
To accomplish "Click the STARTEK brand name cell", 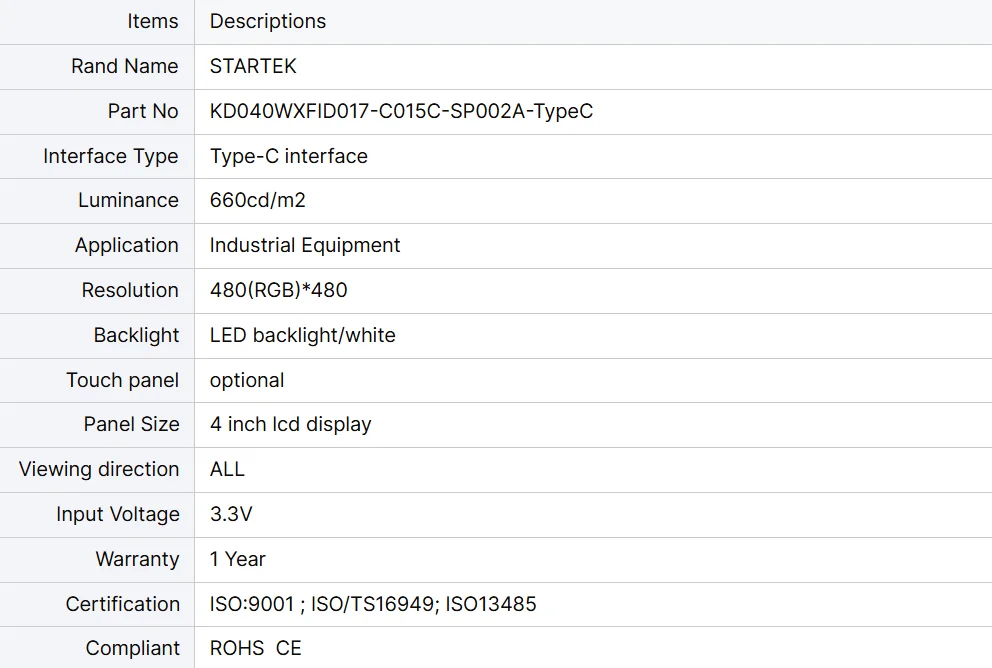I will tap(253, 67).
